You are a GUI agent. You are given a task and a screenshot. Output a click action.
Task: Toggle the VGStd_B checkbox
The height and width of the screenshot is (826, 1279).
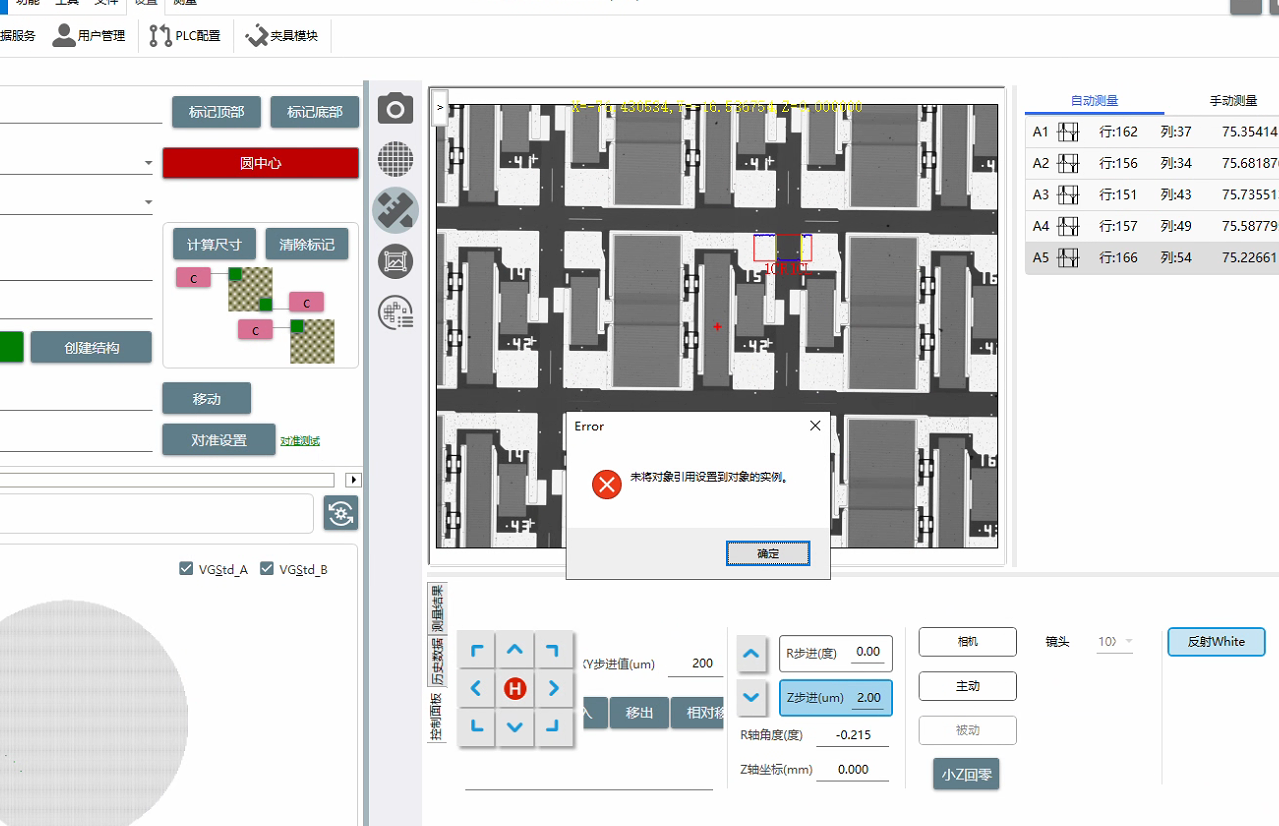coord(267,569)
